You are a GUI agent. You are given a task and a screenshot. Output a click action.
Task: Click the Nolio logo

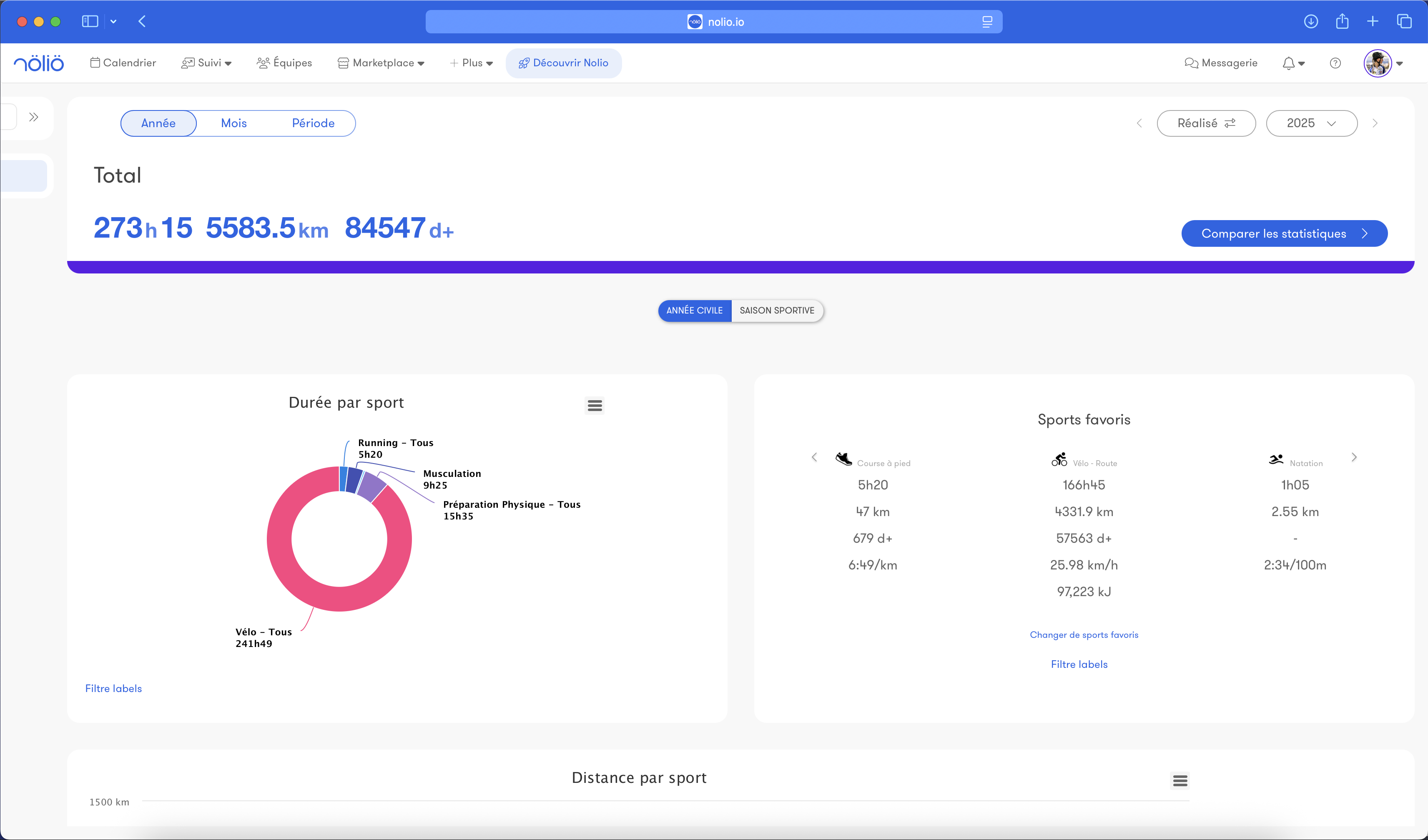(38, 63)
